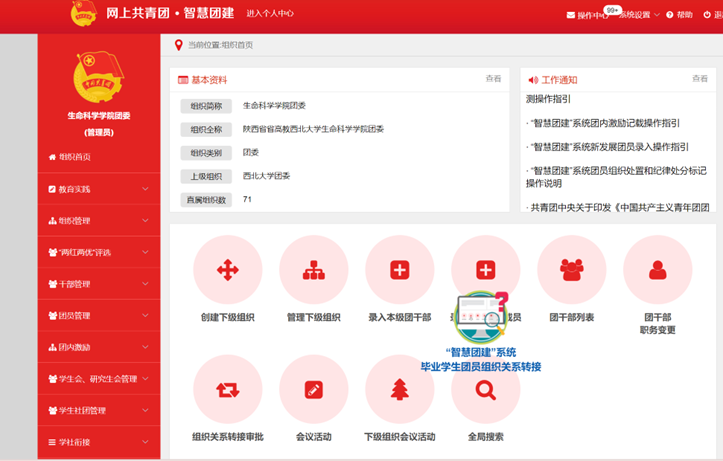Click the 组织首页 home icon
This screenshot has width=723, height=461.
pos(53,157)
